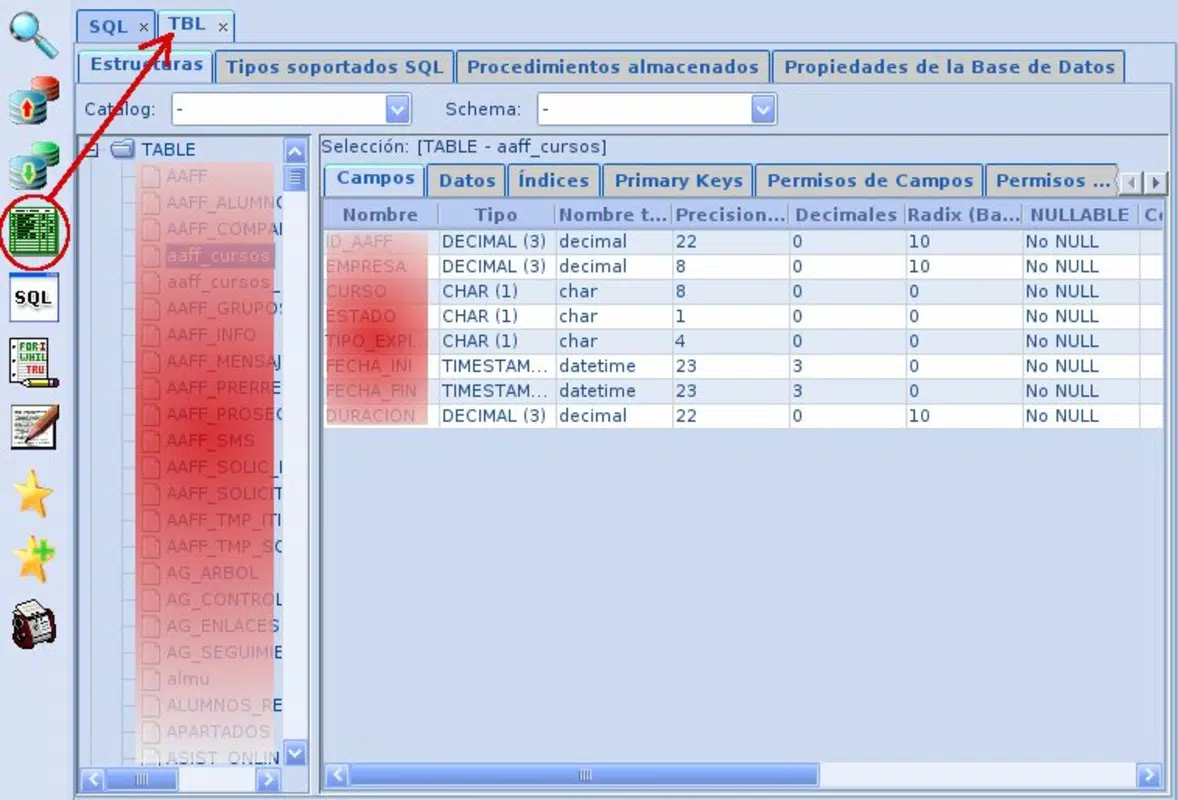
Task: Click the Precision column header
Action: [730, 215]
